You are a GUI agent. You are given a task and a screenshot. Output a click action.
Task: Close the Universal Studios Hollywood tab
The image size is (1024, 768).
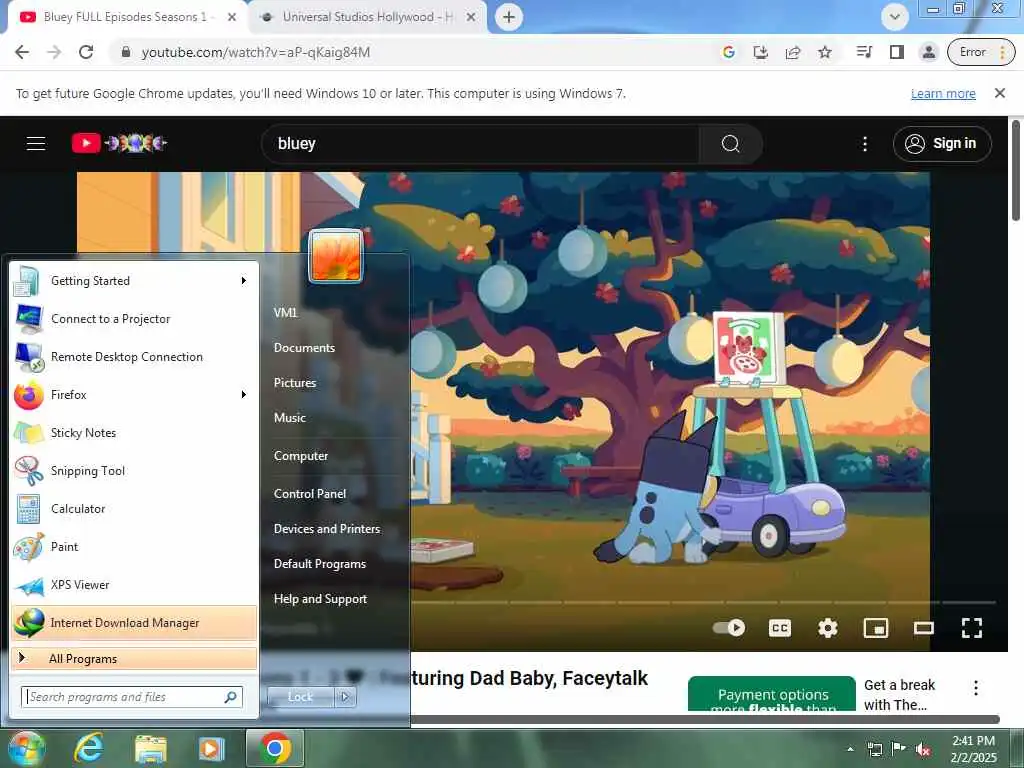470,17
